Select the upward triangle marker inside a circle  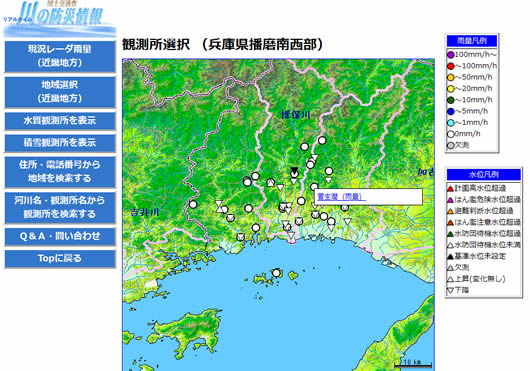270,182
